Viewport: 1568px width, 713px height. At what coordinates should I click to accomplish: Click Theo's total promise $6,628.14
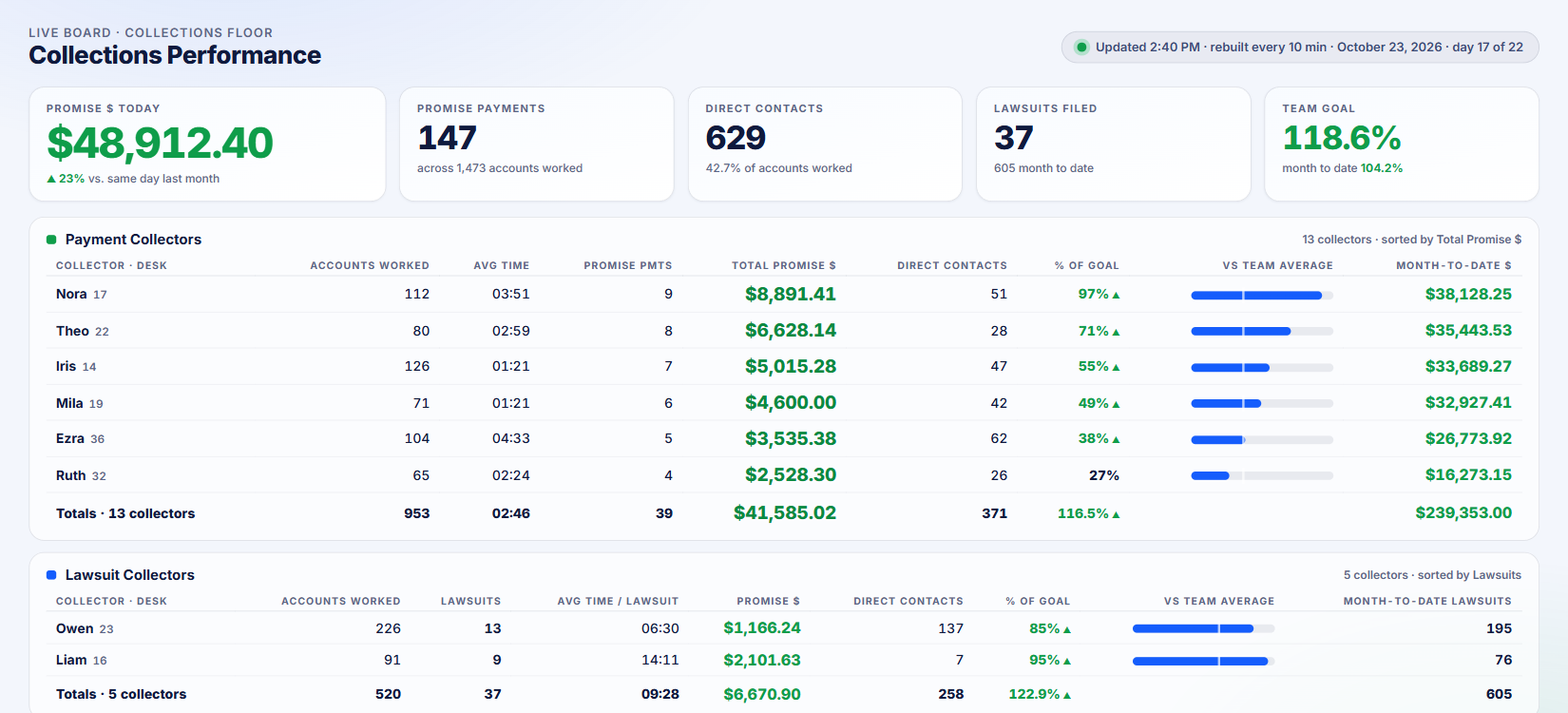coord(791,331)
